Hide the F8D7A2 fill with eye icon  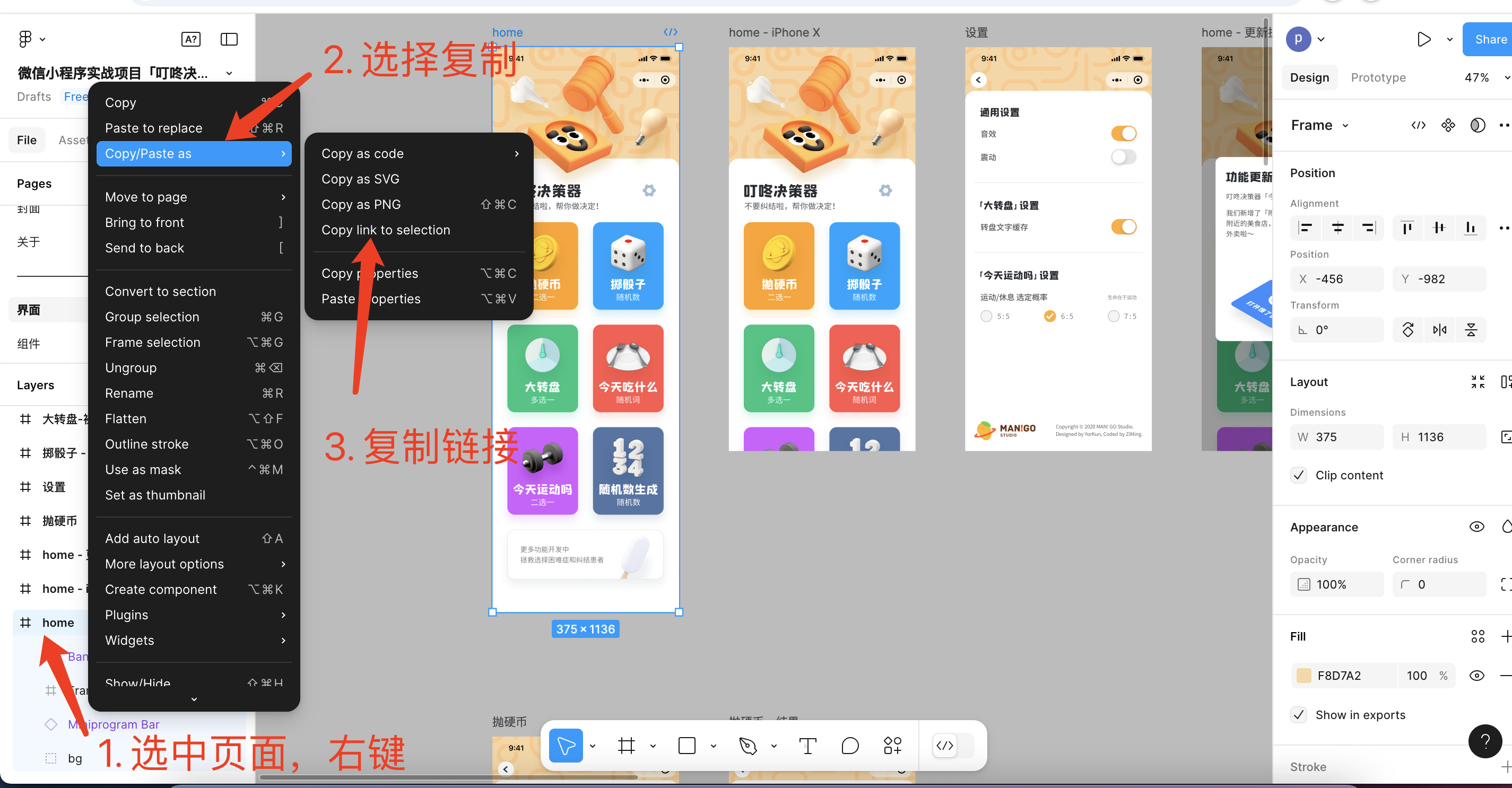(x=1476, y=676)
